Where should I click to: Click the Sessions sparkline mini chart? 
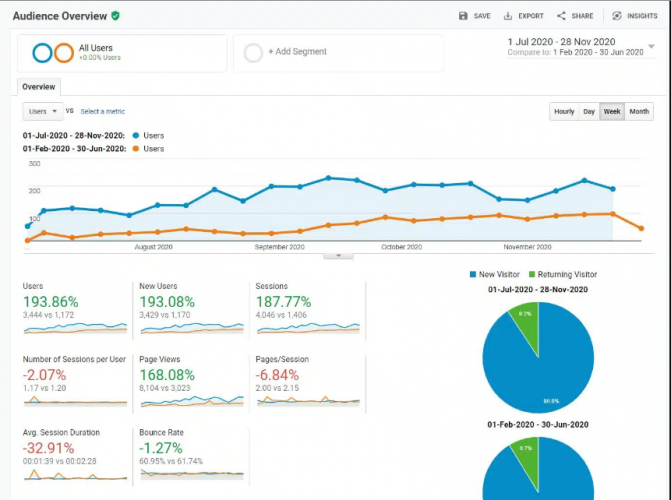pos(308,328)
